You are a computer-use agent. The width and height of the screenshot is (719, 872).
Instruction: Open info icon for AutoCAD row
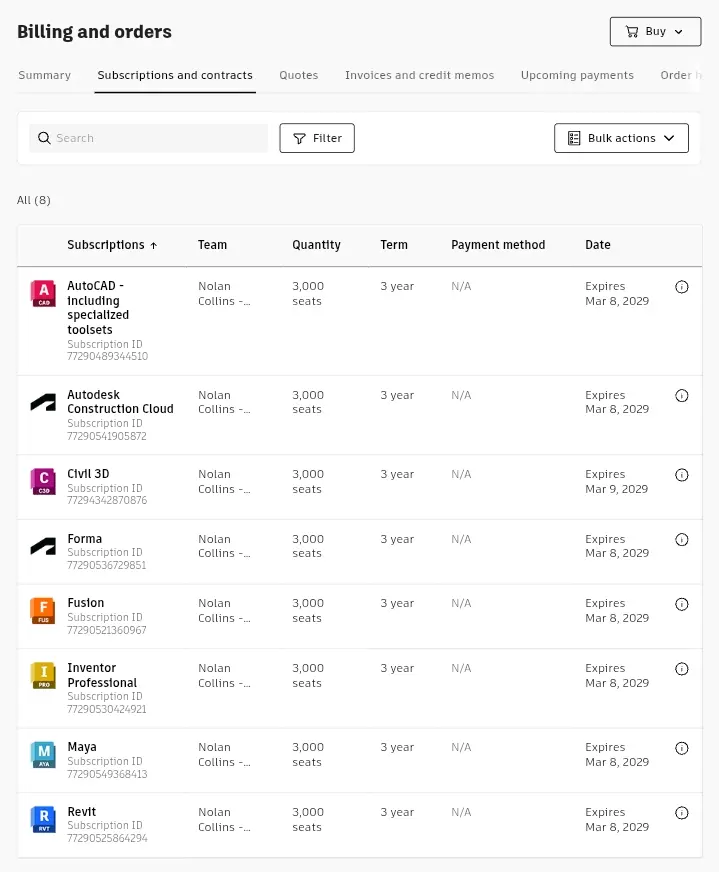[682, 287]
